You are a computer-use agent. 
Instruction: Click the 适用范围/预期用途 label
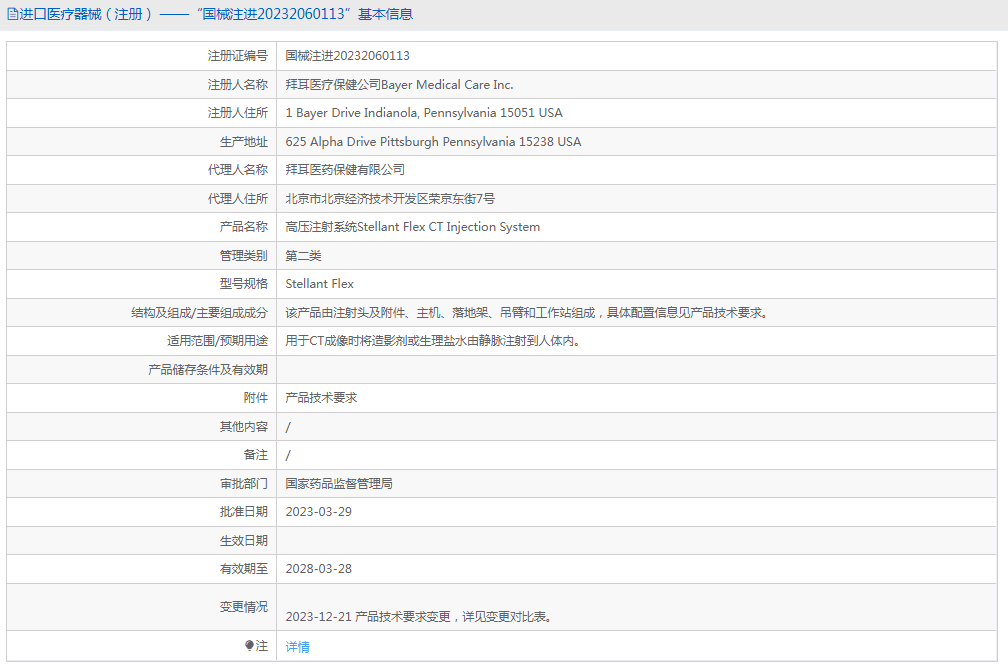tap(217, 341)
